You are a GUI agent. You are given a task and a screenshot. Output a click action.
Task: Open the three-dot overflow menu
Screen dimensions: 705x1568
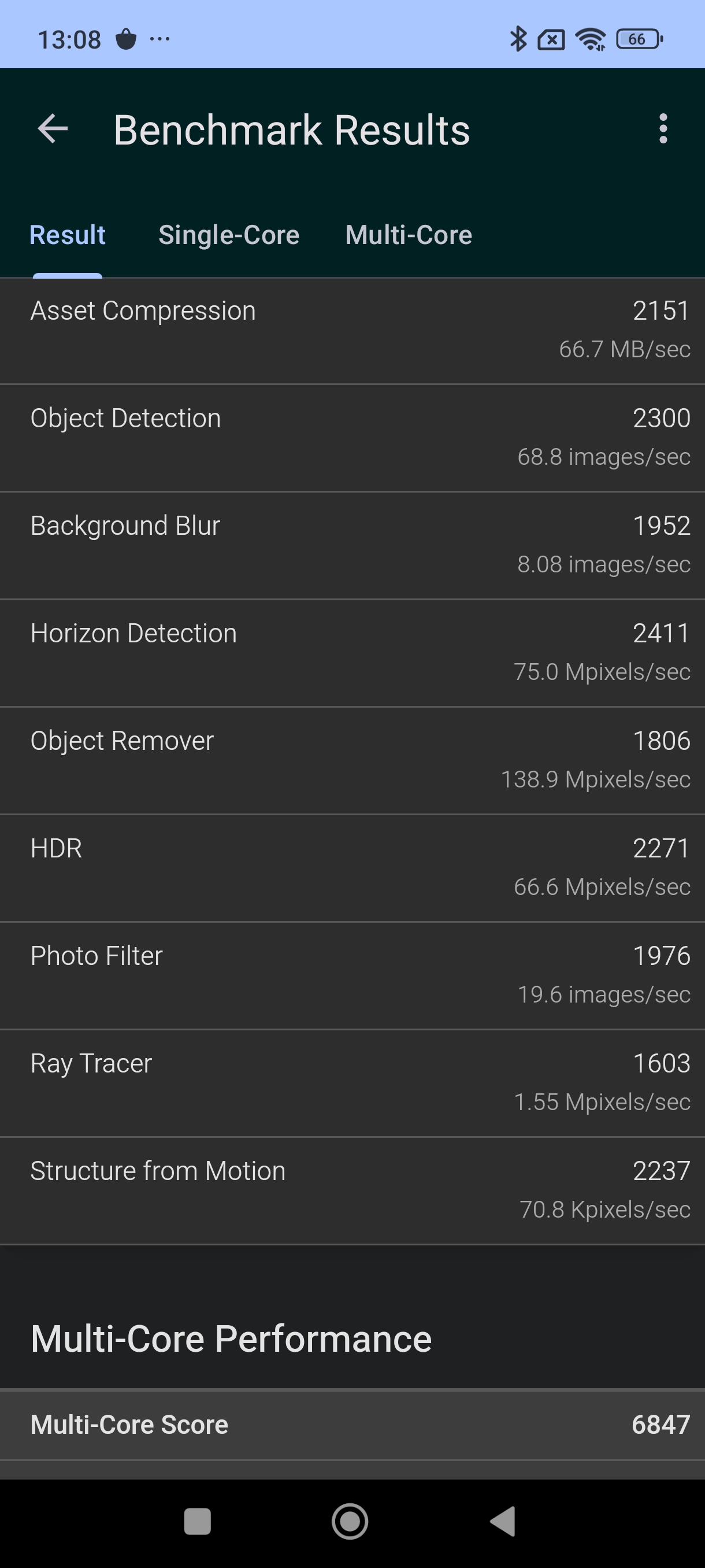pyautogui.click(x=663, y=129)
